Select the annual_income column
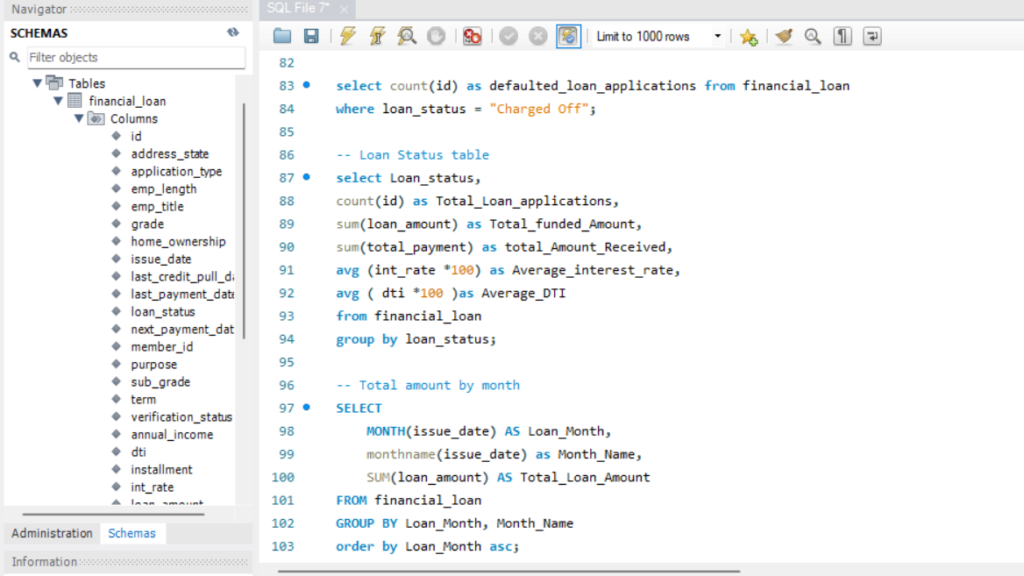Image resolution: width=1024 pixels, height=576 pixels. 172,434
